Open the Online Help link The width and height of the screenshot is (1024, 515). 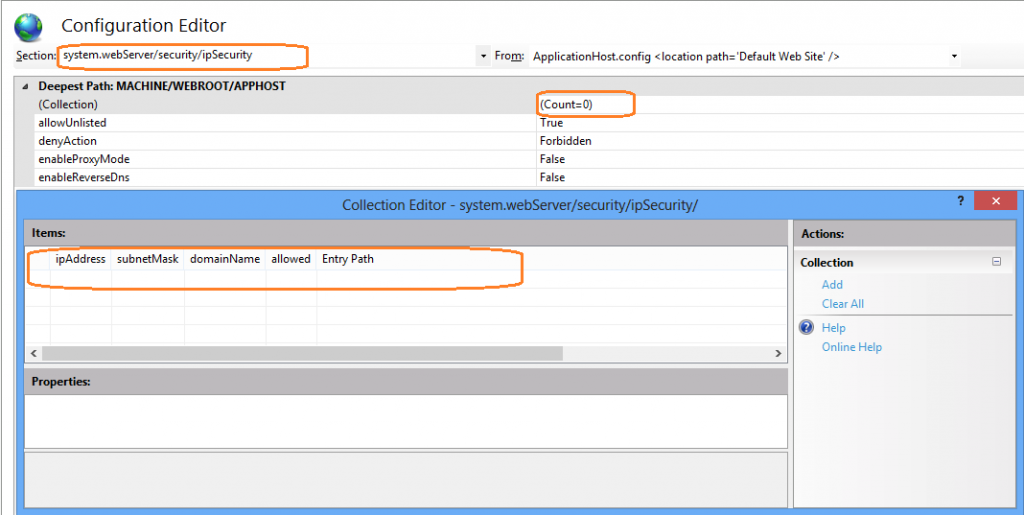click(x=852, y=347)
